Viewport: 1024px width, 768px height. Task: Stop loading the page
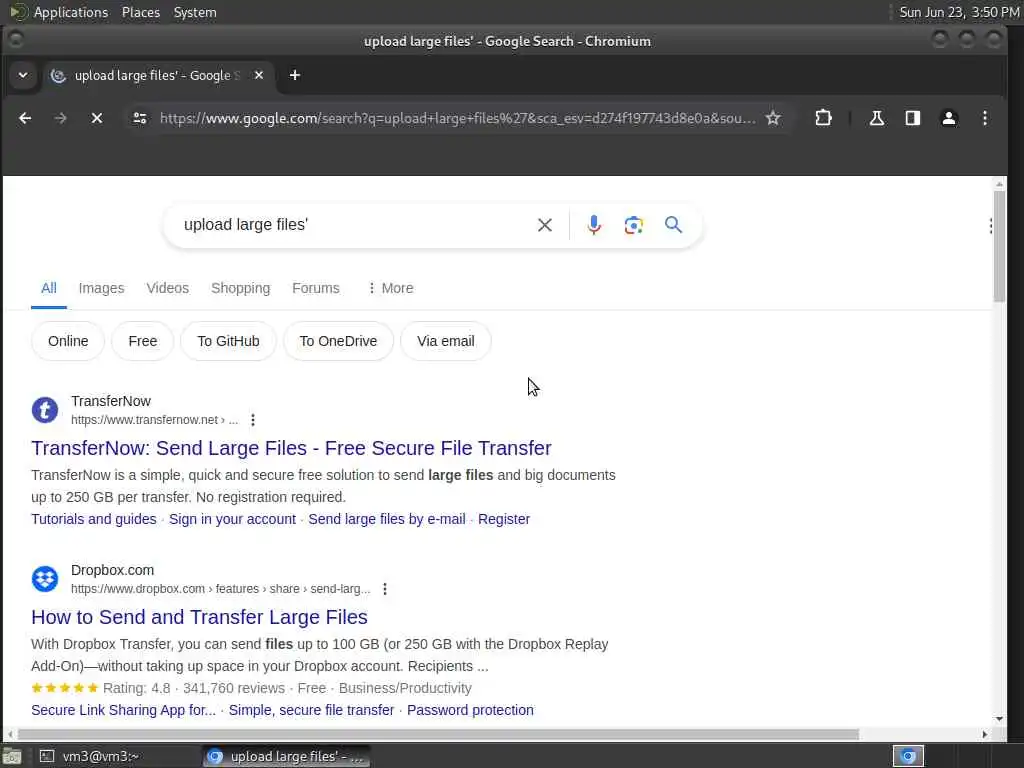click(x=97, y=118)
